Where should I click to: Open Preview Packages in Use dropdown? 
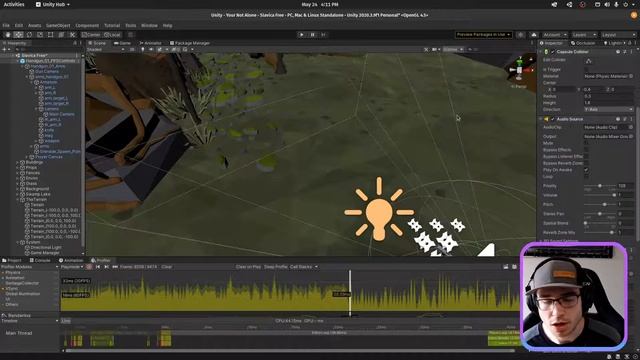coord(484,35)
